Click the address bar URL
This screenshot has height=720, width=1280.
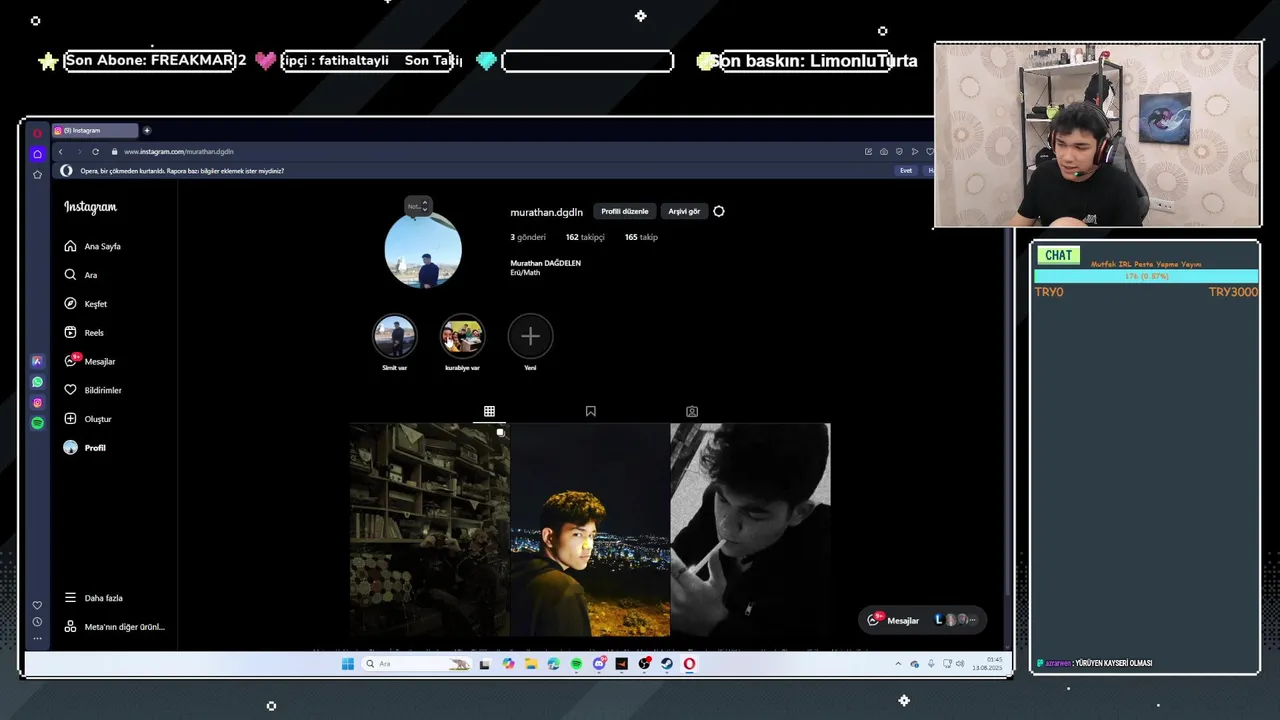179,151
